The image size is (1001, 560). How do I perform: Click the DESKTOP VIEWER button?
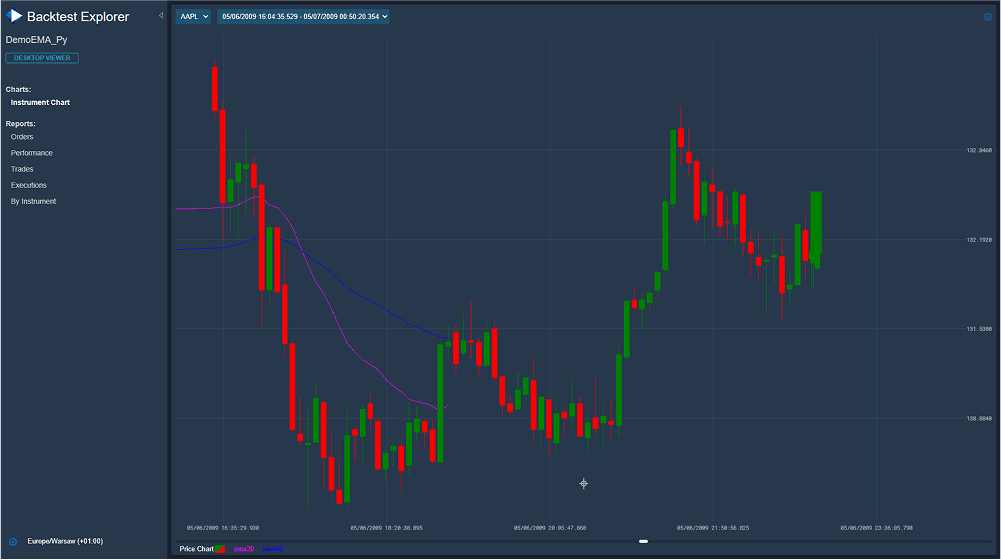point(42,58)
